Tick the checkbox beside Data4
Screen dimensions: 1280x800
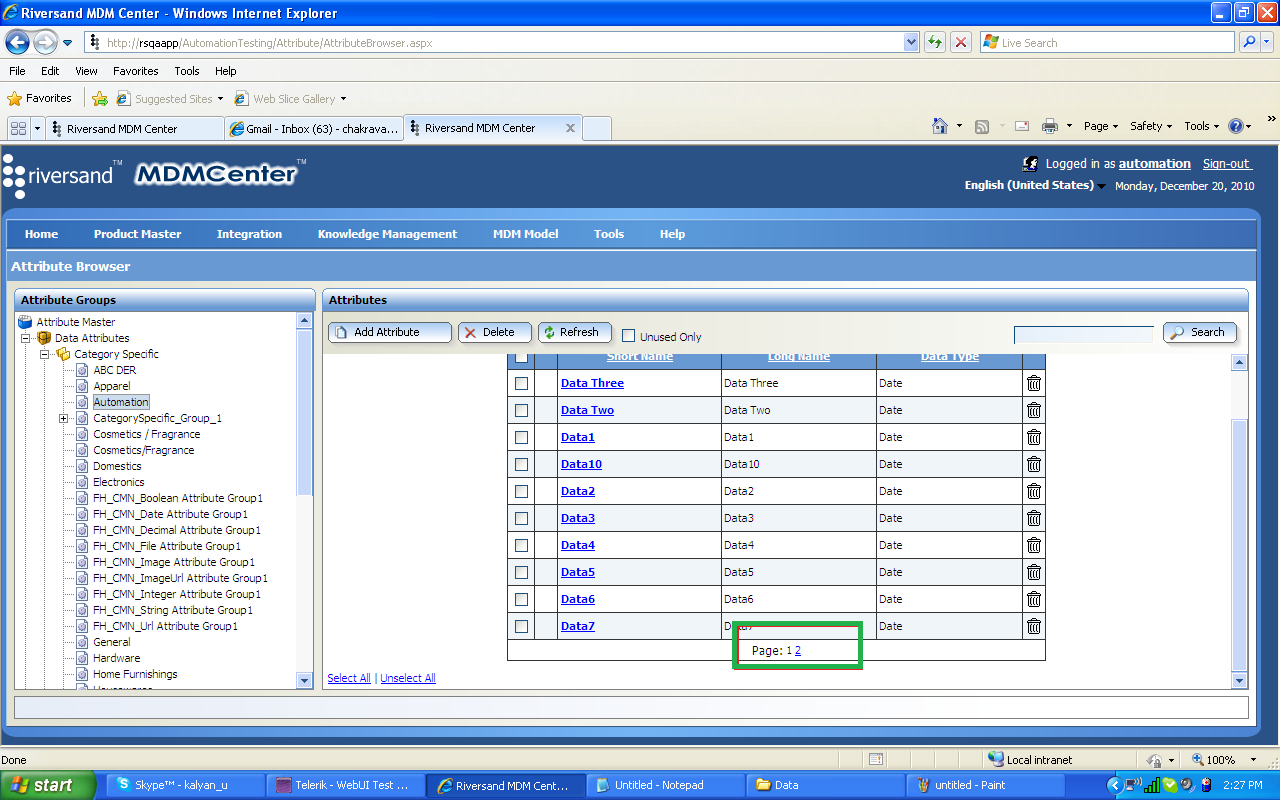[521, 545]
